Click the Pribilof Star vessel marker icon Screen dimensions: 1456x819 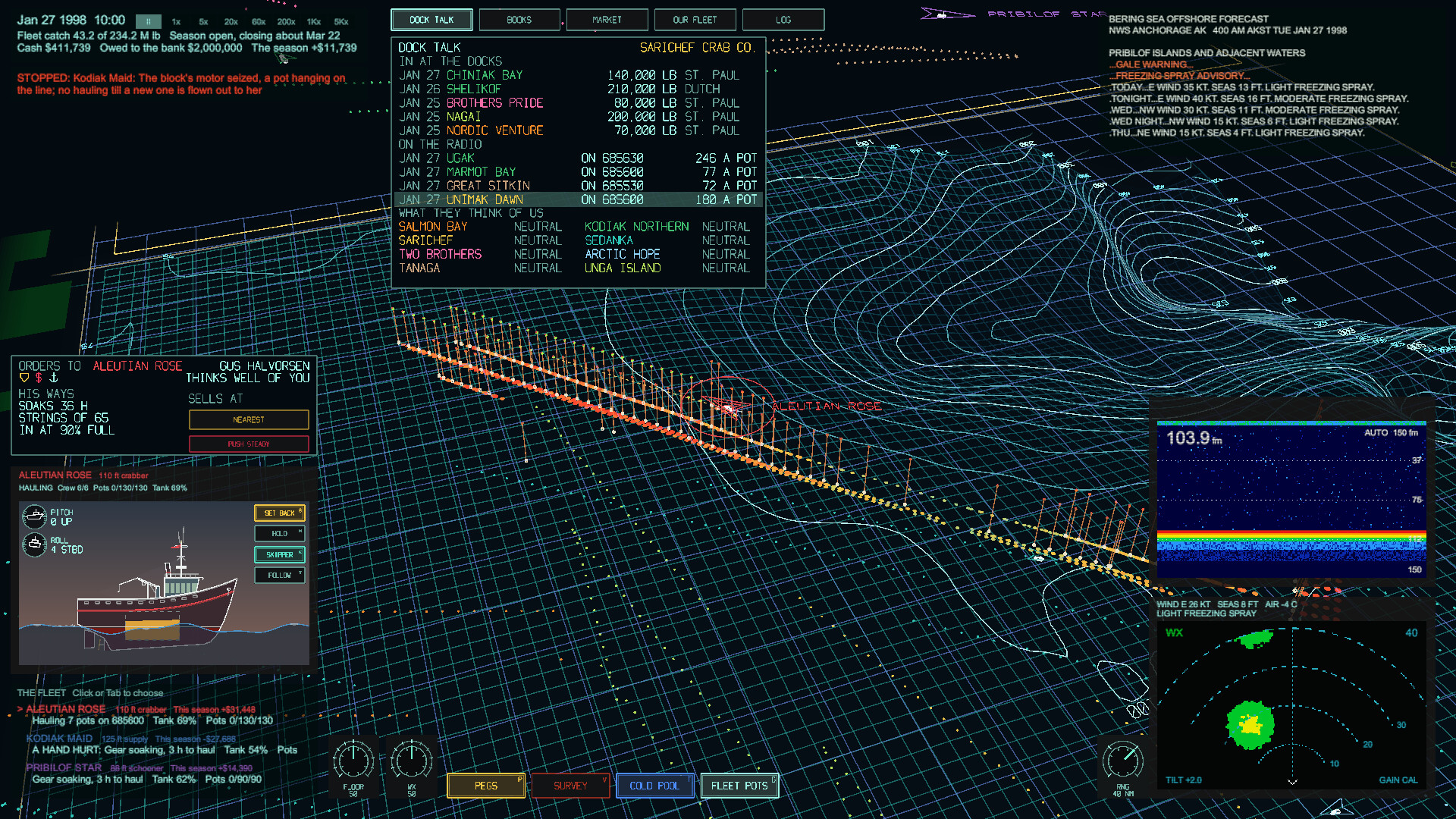click(x=946, y=14)
